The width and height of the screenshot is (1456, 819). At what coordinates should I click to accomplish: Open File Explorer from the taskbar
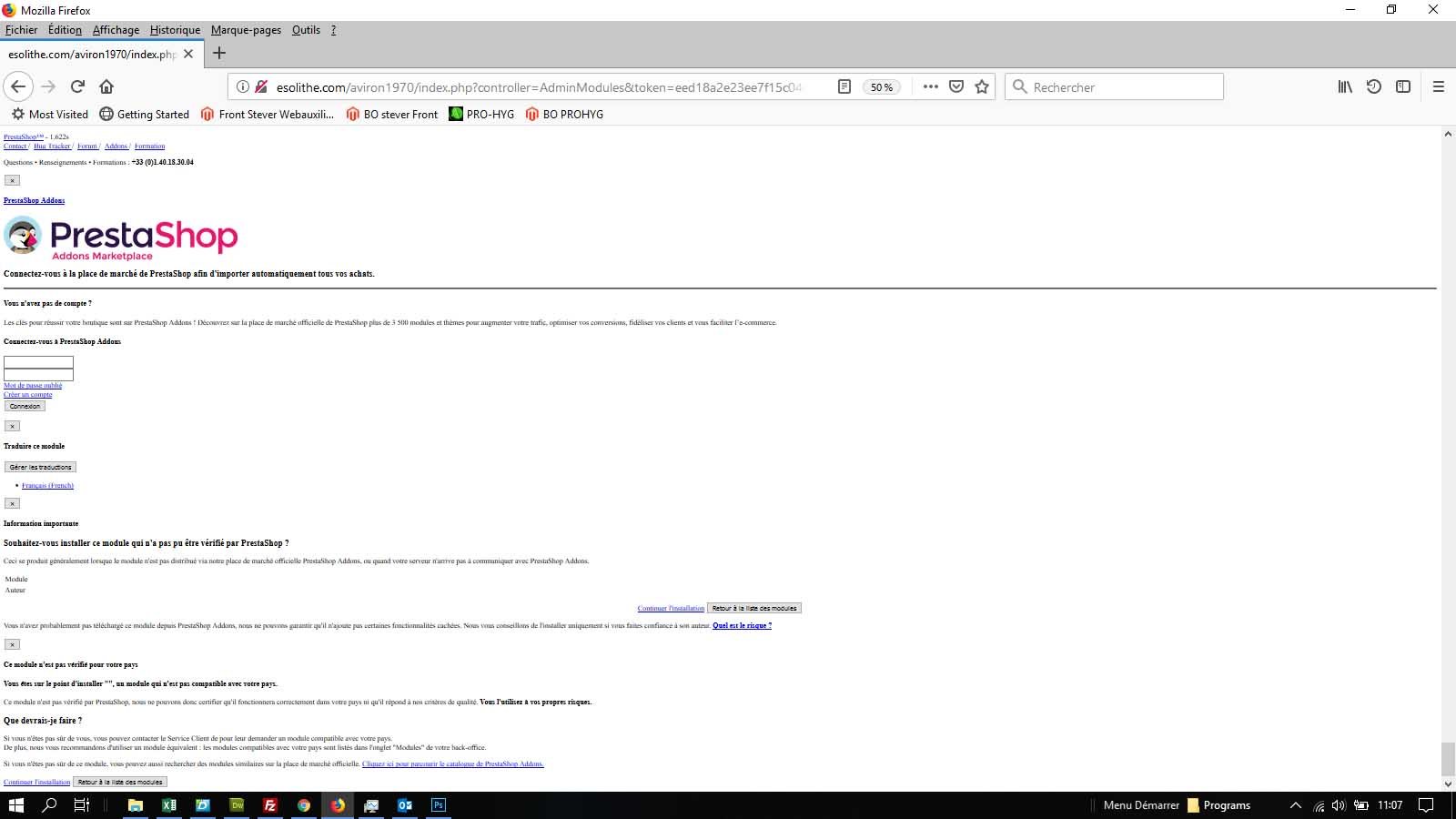136,805
